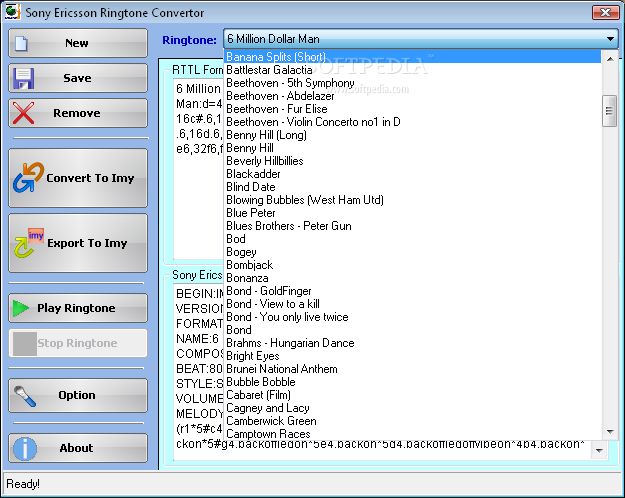This screenshot has width=625, height=498.
Task: Select Bond - GoldFinger
Action: [412, 291]
